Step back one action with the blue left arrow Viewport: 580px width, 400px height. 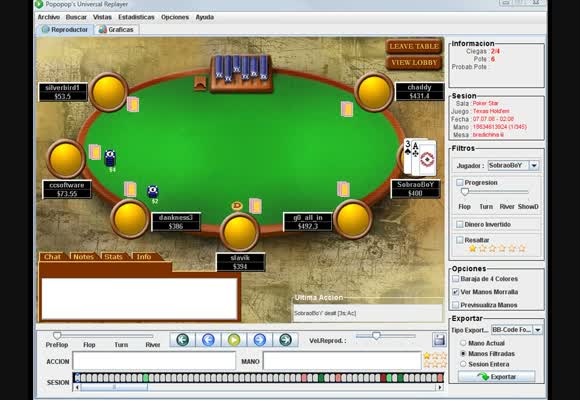tap(209, 339)
